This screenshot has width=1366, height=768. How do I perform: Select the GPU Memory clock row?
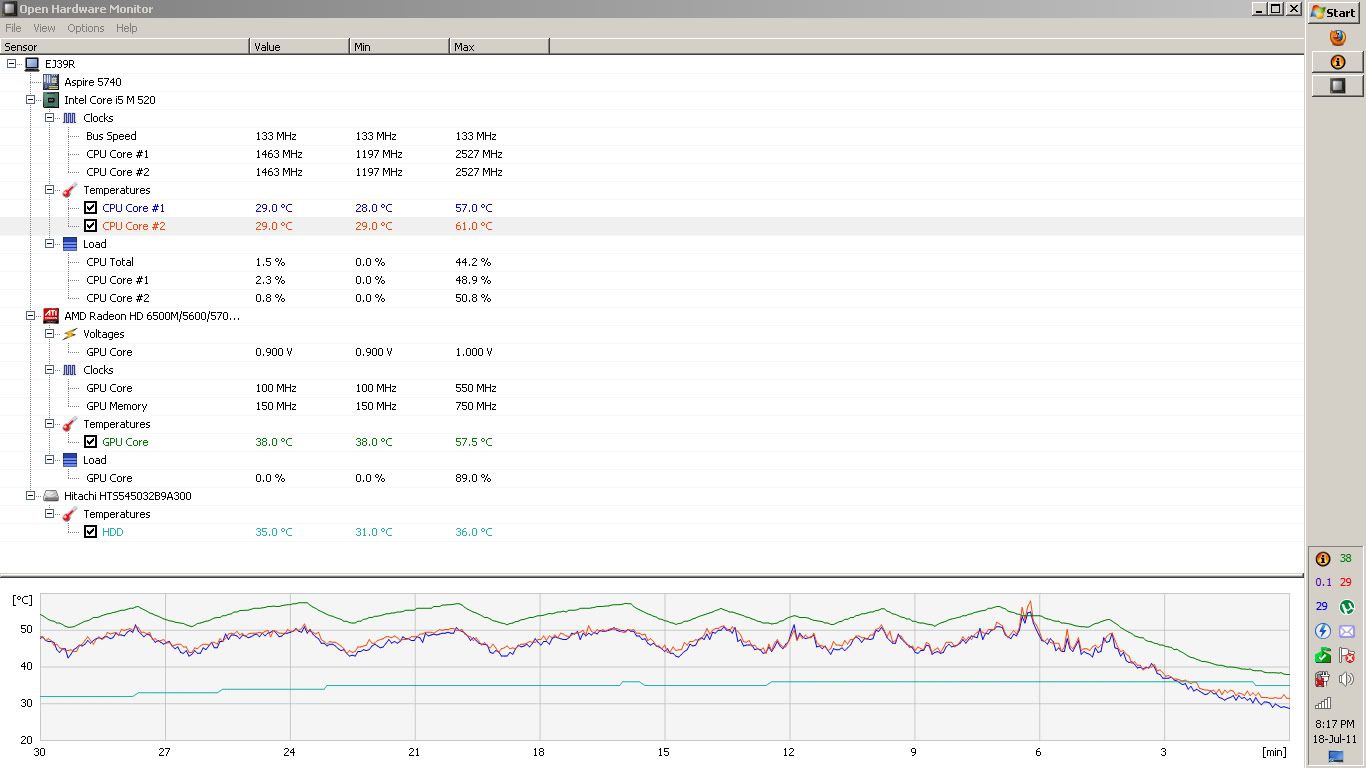click(651, 406)
